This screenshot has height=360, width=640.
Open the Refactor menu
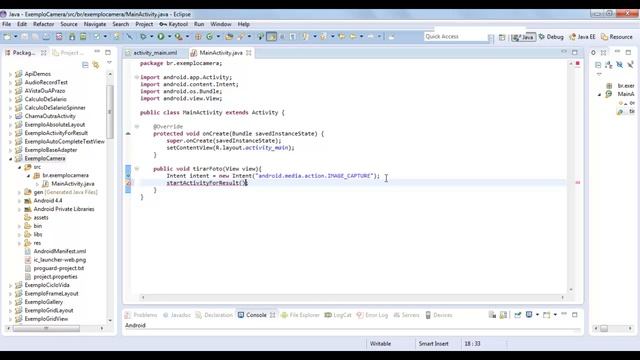(43, 24)
